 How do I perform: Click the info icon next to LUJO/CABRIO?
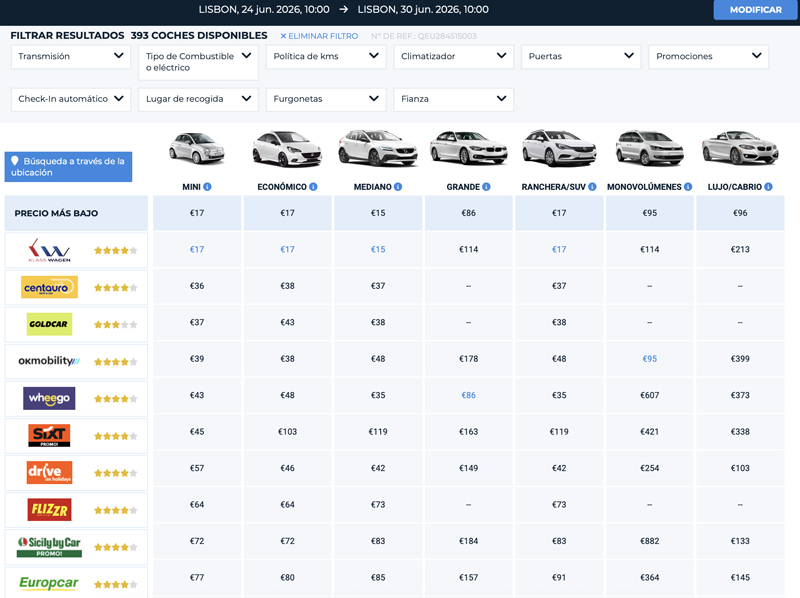[768, 187]
